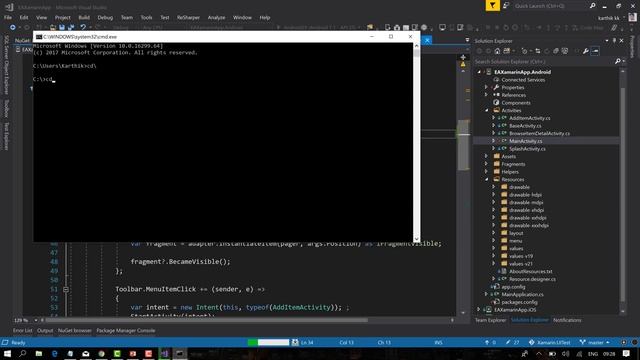Expand the References node in Solution Explorer

coord(486,95)
